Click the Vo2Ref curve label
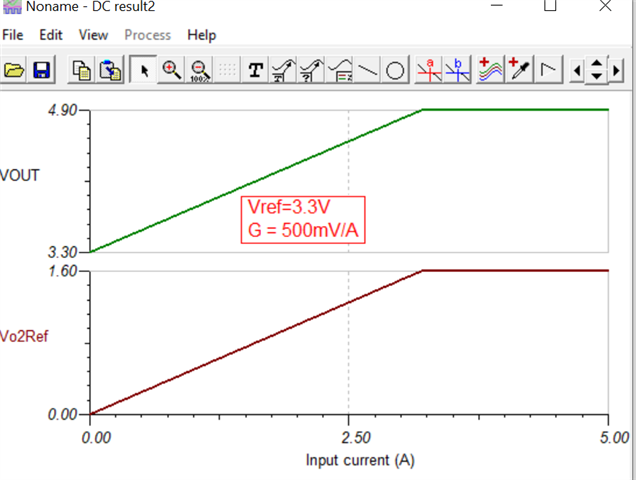Viewport: 636px width, 480px height. [24, 336]
